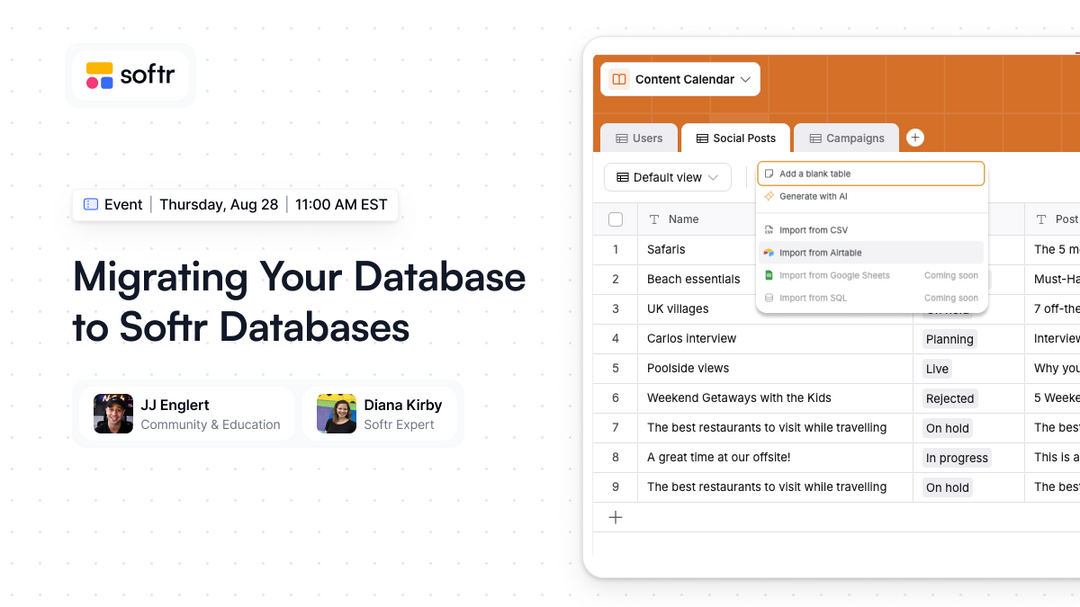Viewport: 1080px width, 607px height.
Task: Click the Google Sheets icon in menu
Action: 768,275
